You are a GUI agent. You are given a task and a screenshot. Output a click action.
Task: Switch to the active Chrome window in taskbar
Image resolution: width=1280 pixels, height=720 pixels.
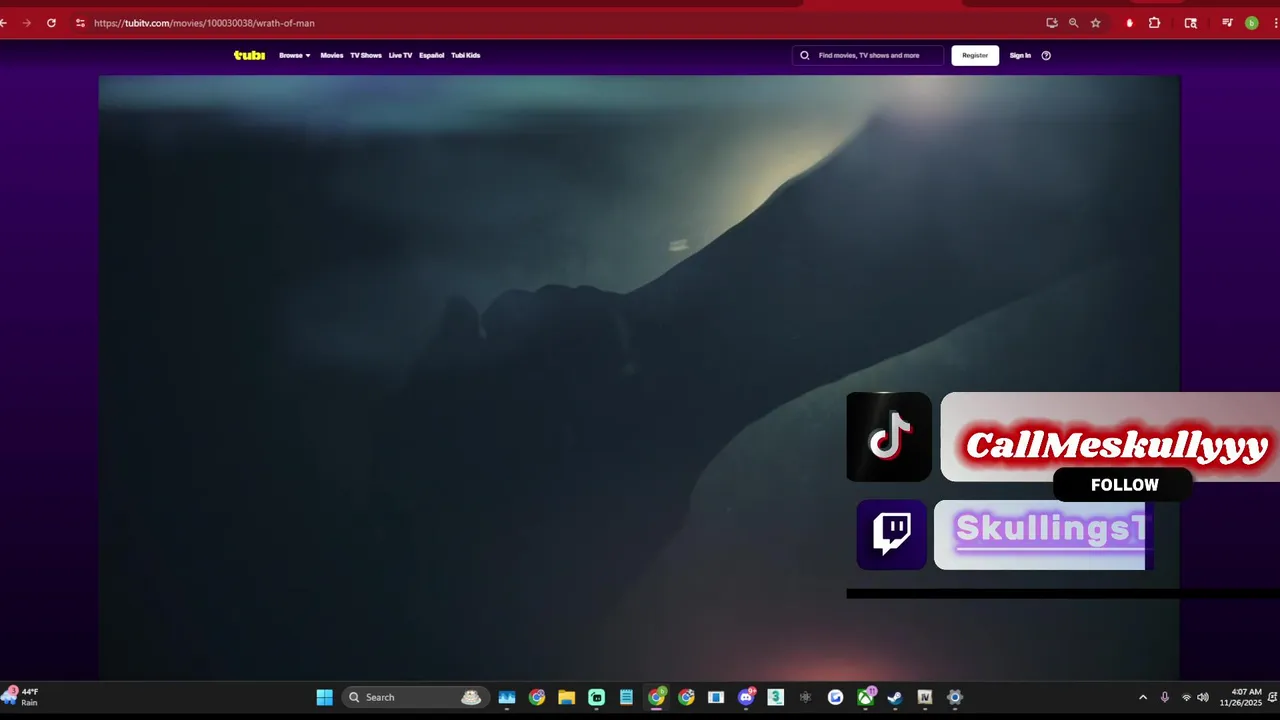(x=656, y=697)
